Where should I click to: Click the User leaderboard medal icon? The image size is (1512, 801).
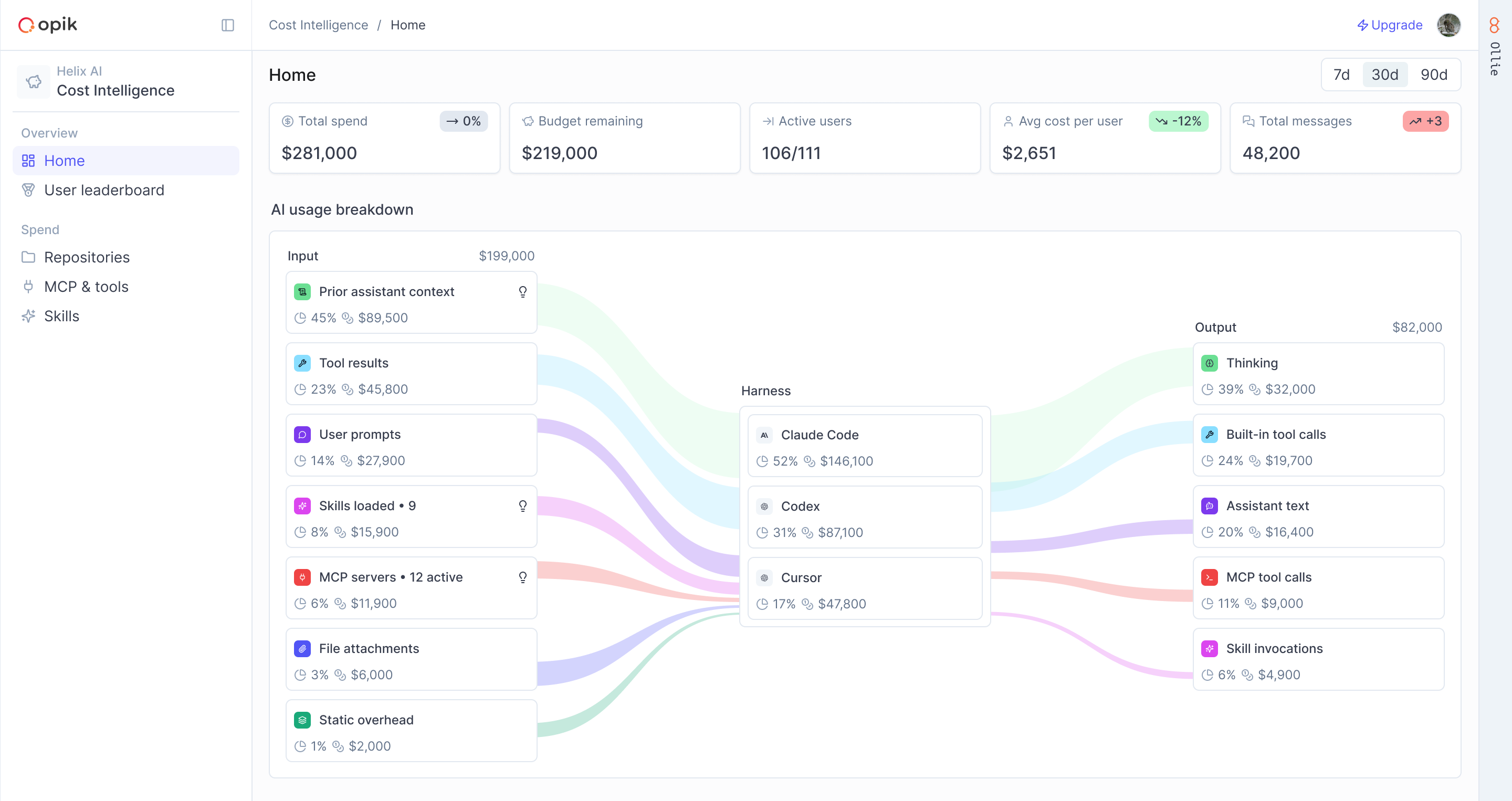[x=28, y=190]
